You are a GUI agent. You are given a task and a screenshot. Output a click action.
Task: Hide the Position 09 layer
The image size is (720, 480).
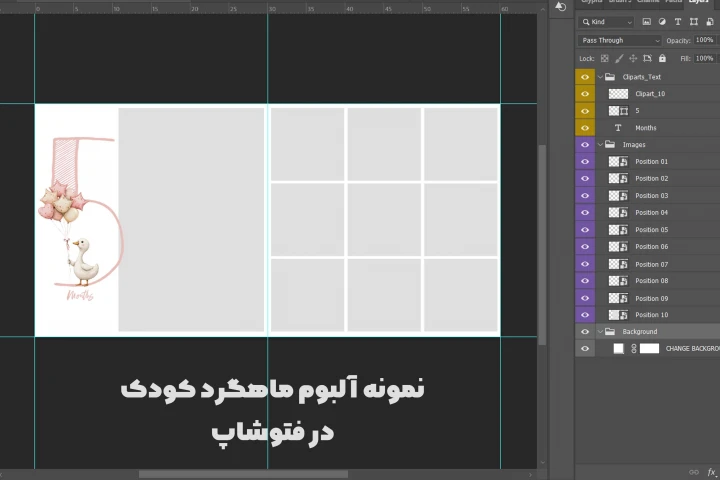pos(585,298)
